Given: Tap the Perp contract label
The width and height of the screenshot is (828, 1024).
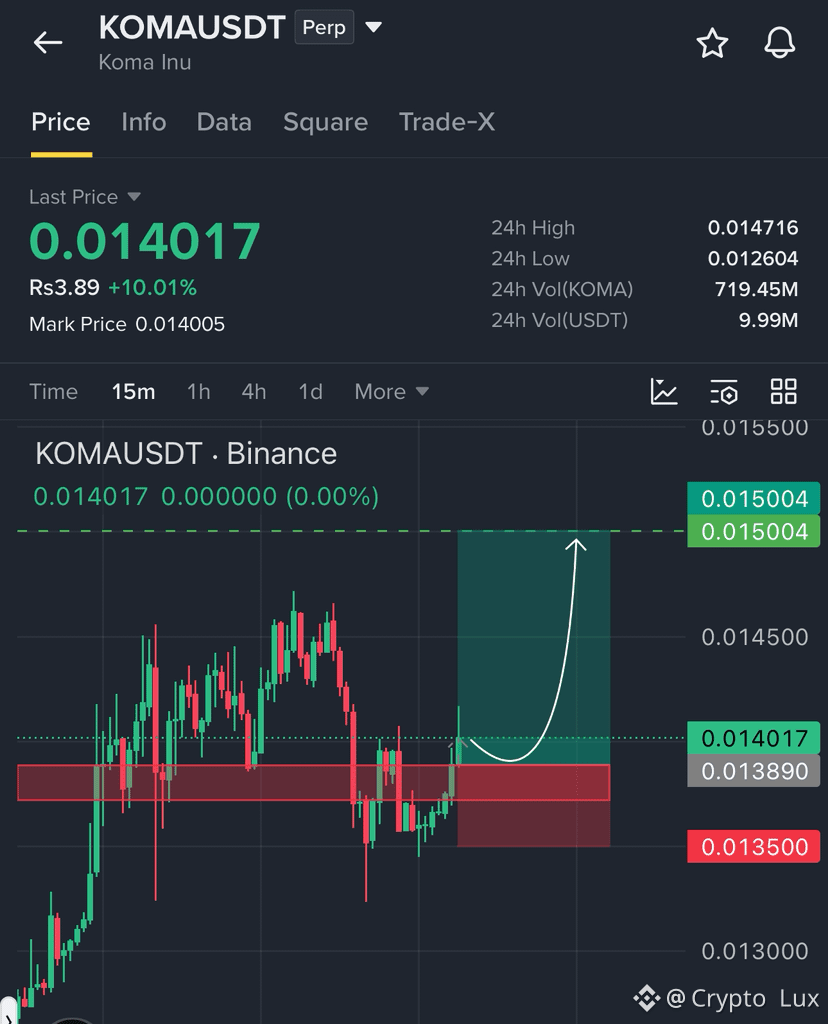Looking at the screenshot, I should (324, 27).
